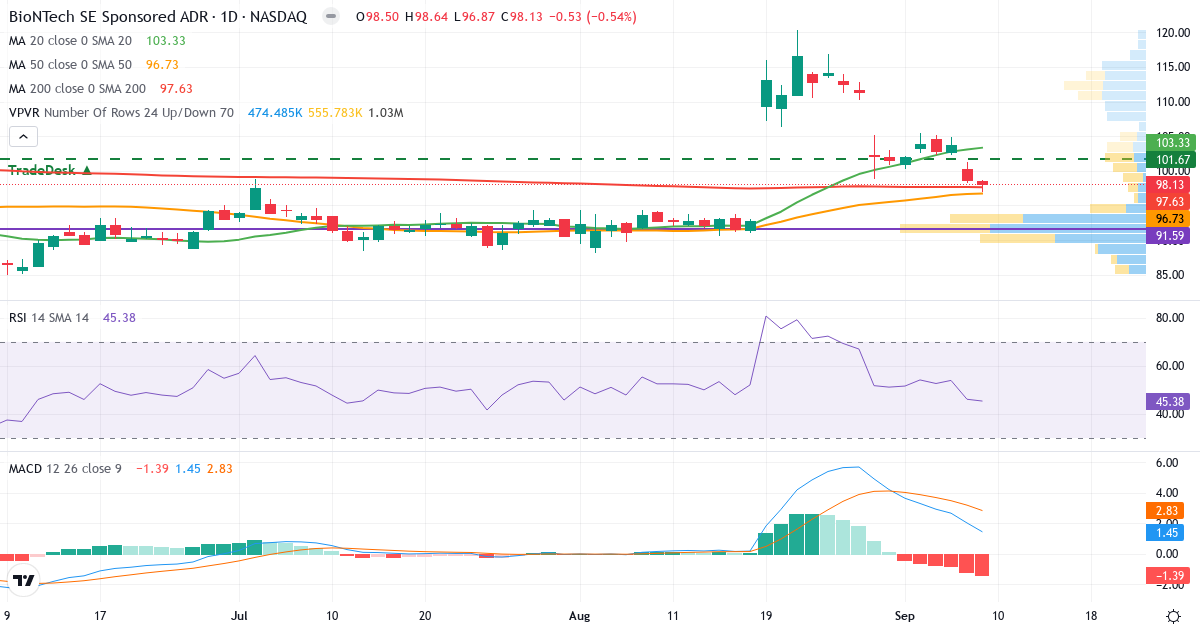Click the tall green candle near 120 high
Viewport: 1200px width, 630px height.
point(797,75)
